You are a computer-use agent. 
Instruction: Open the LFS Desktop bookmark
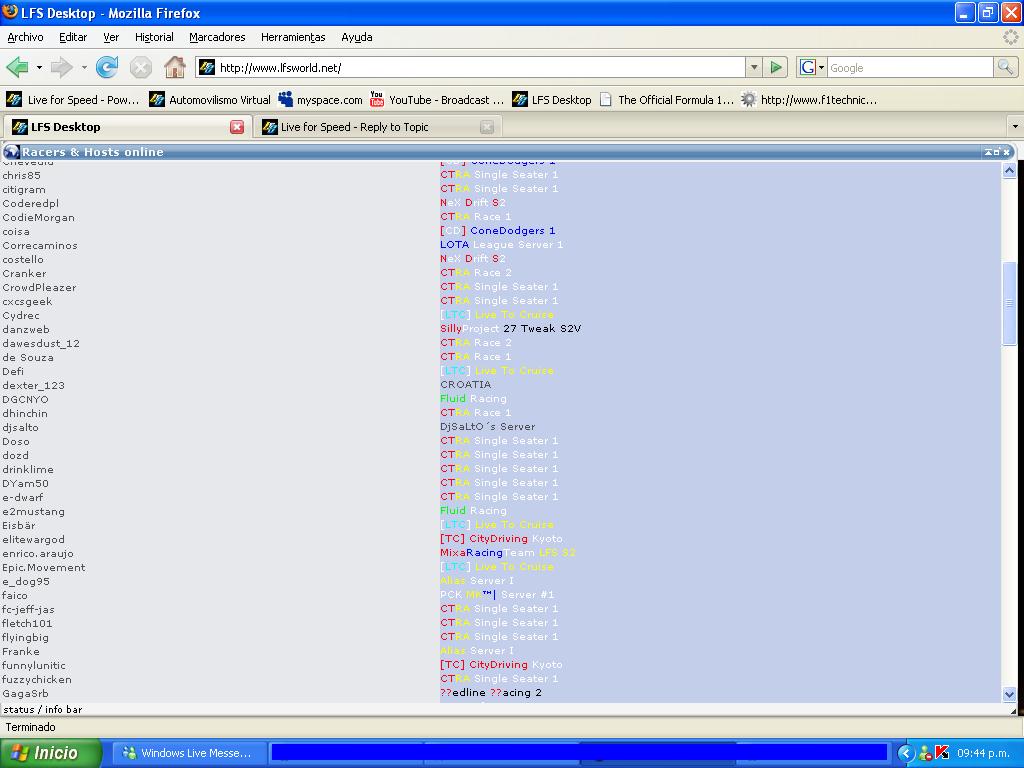coord(552,100)
